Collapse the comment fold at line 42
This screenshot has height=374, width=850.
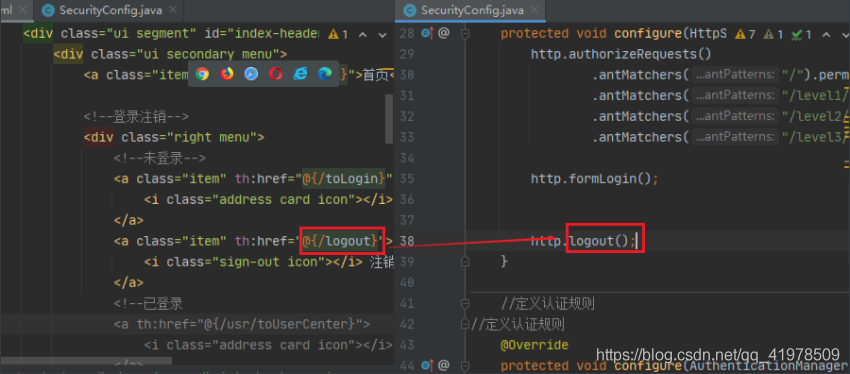465,324
